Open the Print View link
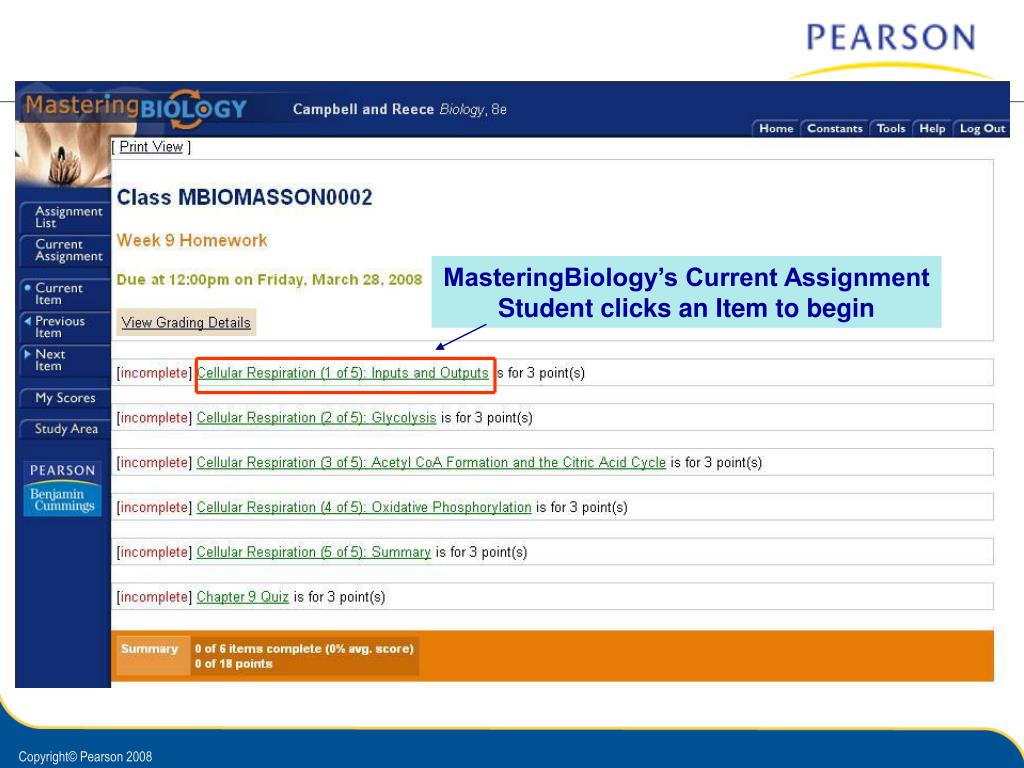The image size is (1024, 768). click(151, 147)
